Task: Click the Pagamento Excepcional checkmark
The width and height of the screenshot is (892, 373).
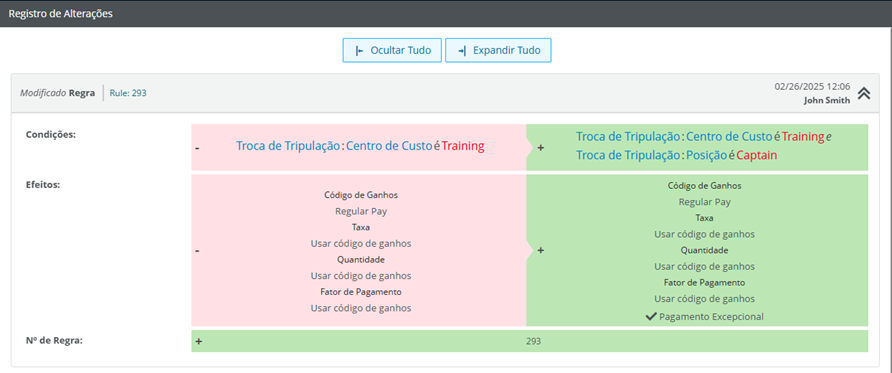Action: click(x=651, y=316)
